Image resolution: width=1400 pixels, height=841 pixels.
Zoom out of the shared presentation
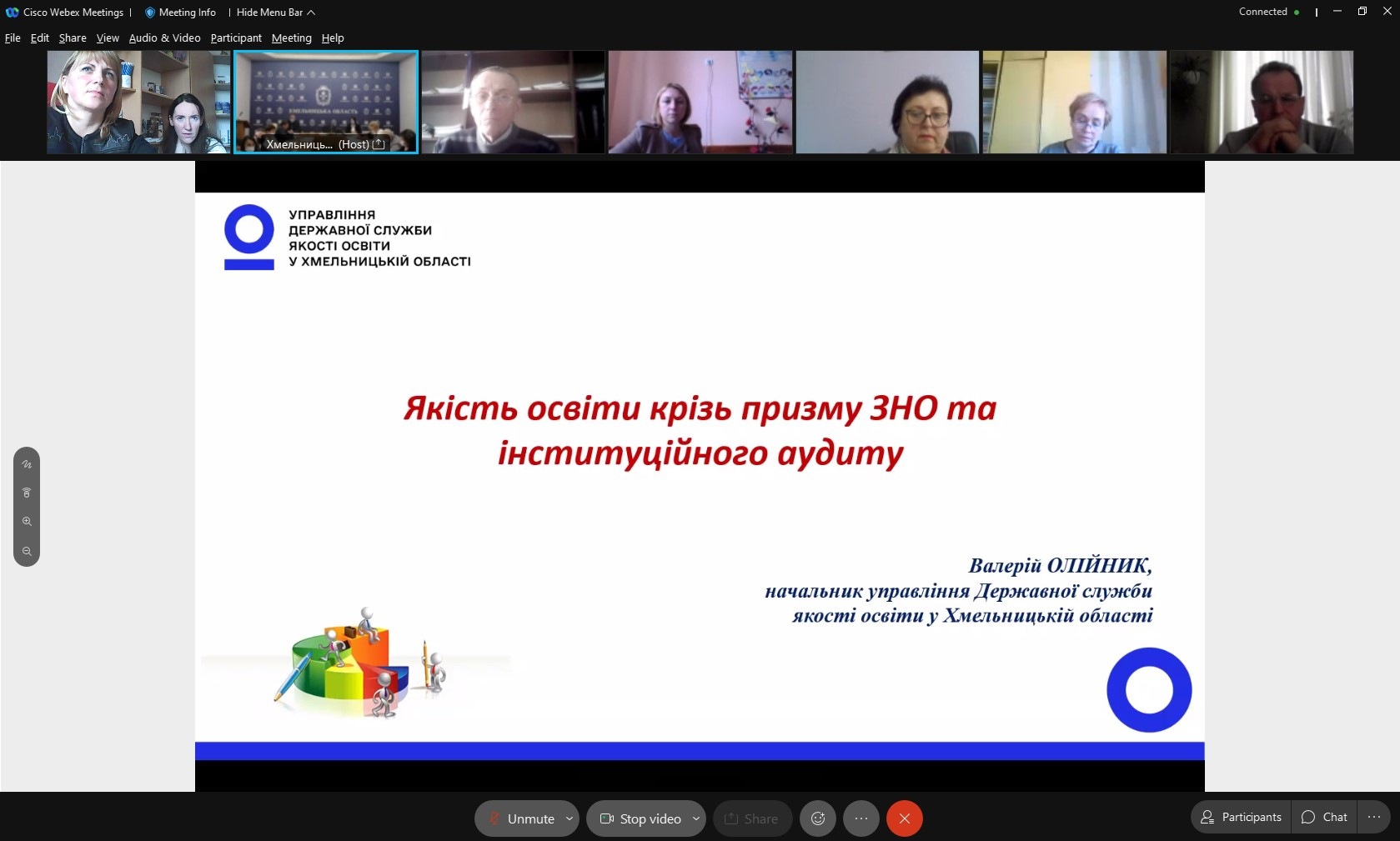pyautogui.click(x=27, y=551)
